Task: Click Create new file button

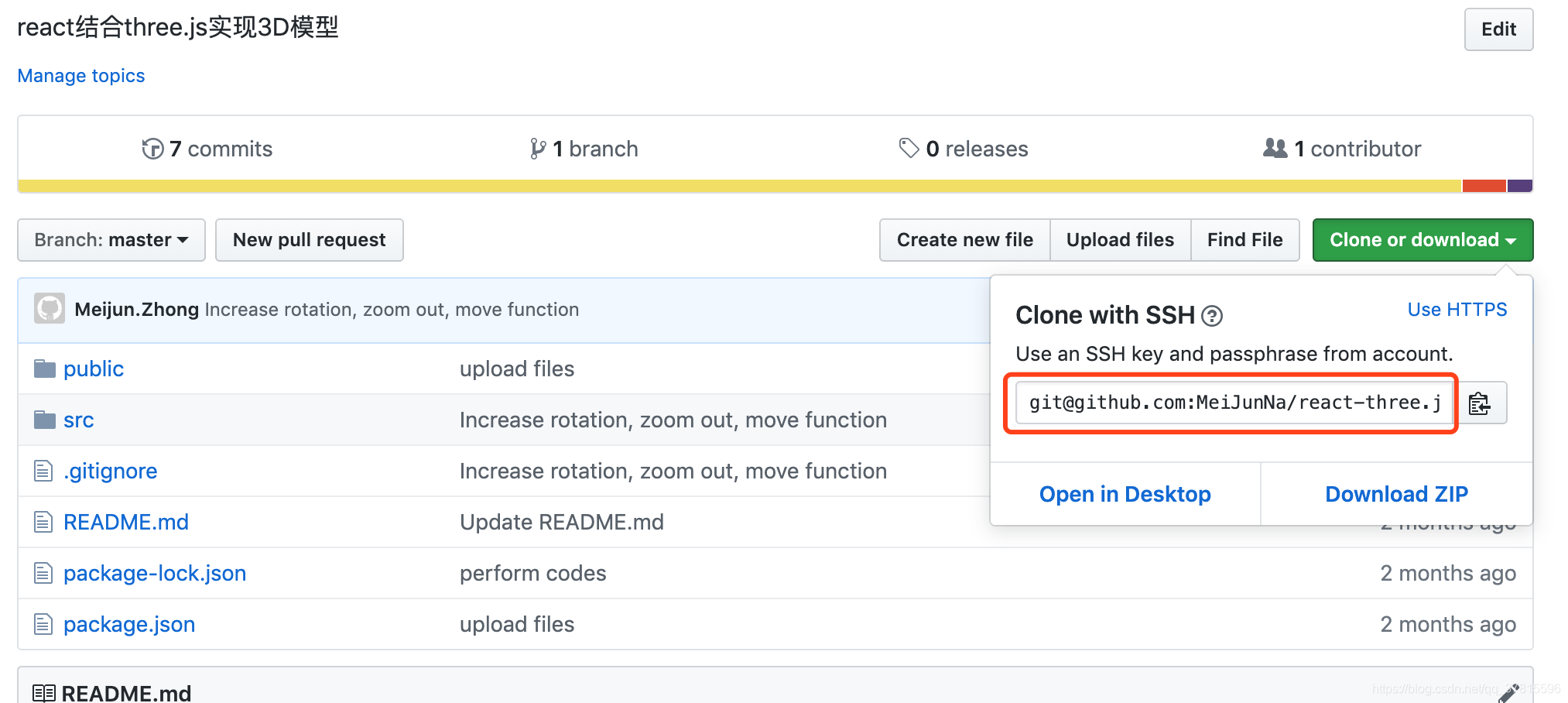Action: 965,240
